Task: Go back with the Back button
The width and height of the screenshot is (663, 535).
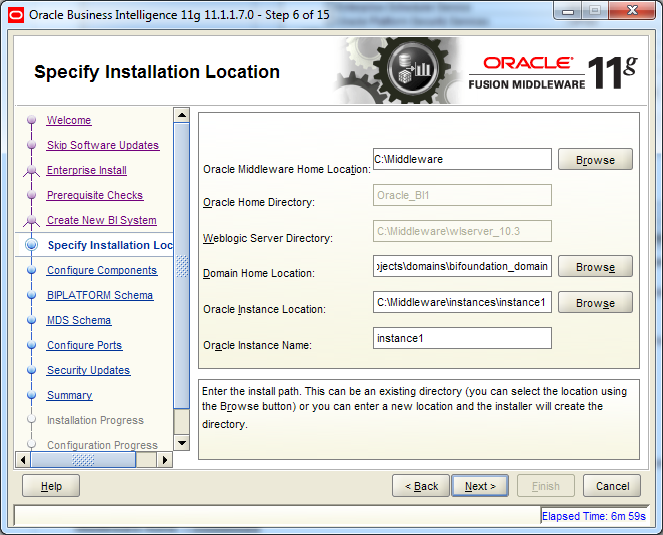Action: point(421,486)
